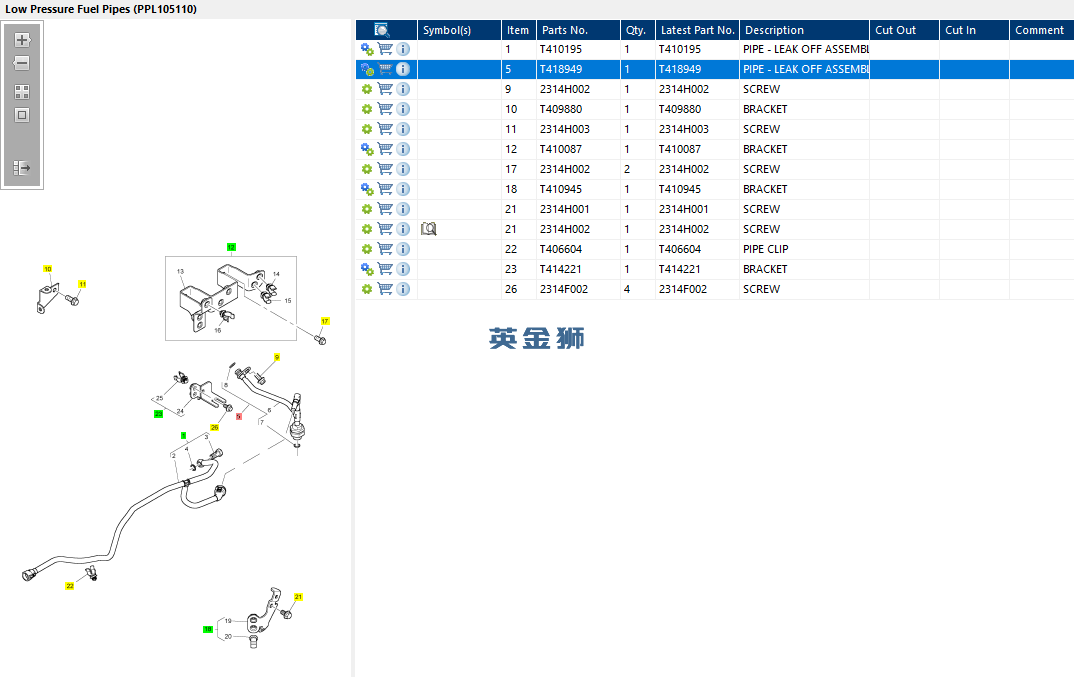Click gear icon for T414221 bracket
The width and height of the screenshot is (1074, 677).
click(367, 269)
